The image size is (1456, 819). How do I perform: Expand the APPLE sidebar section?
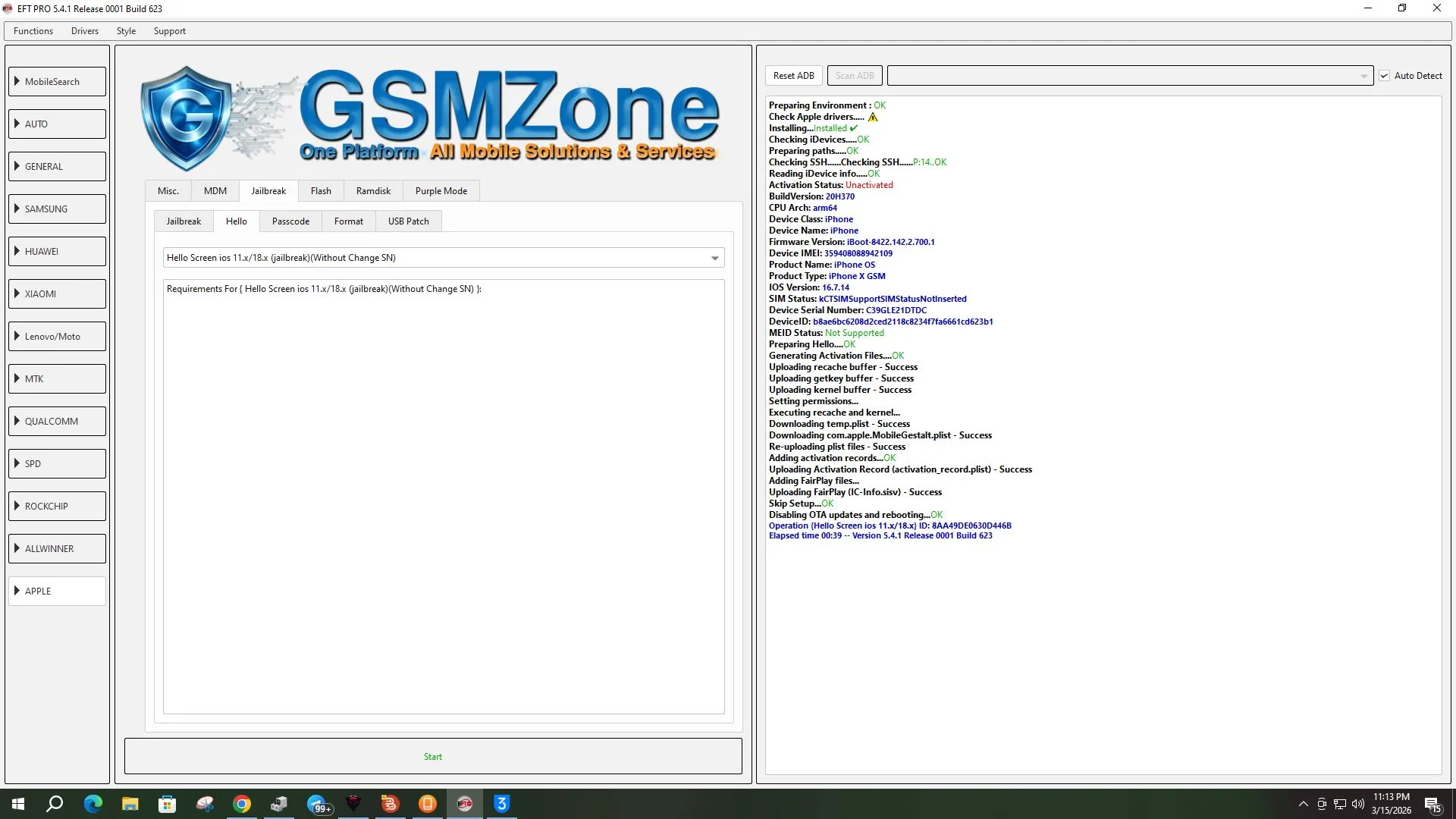click(x=58, y=591)
